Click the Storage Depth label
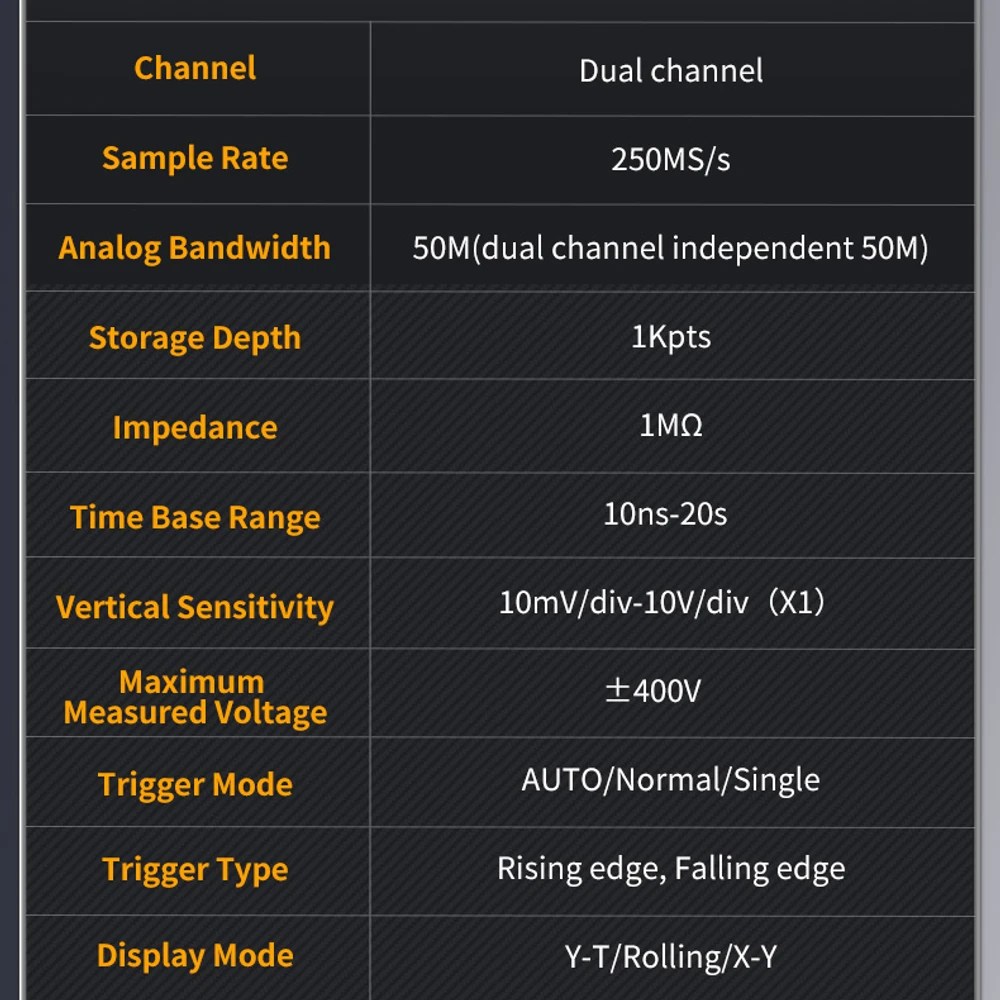The image size is (1000, 1000). tap(195, 338)
